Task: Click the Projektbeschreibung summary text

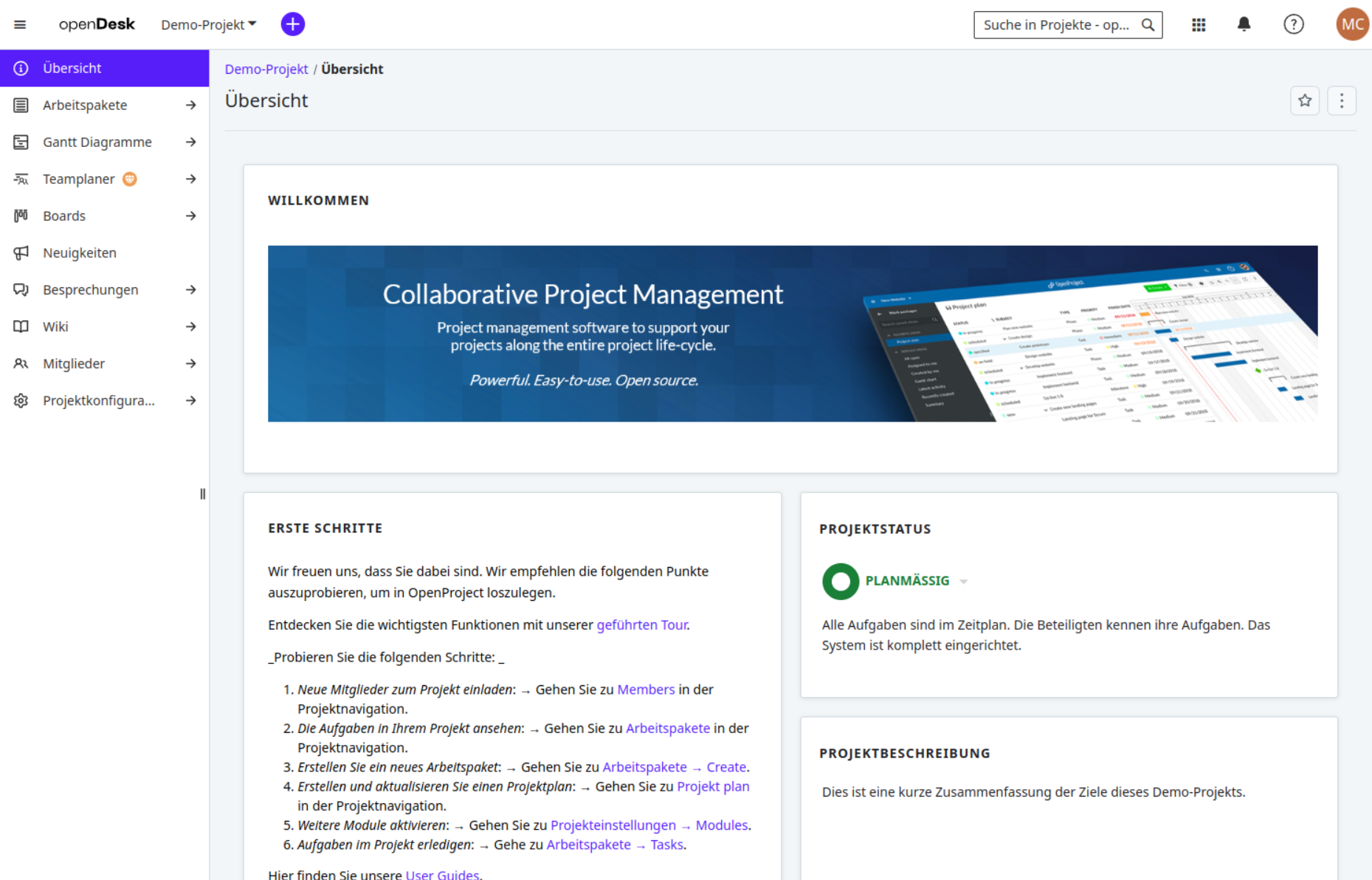Action: (x=1033, y=792)
